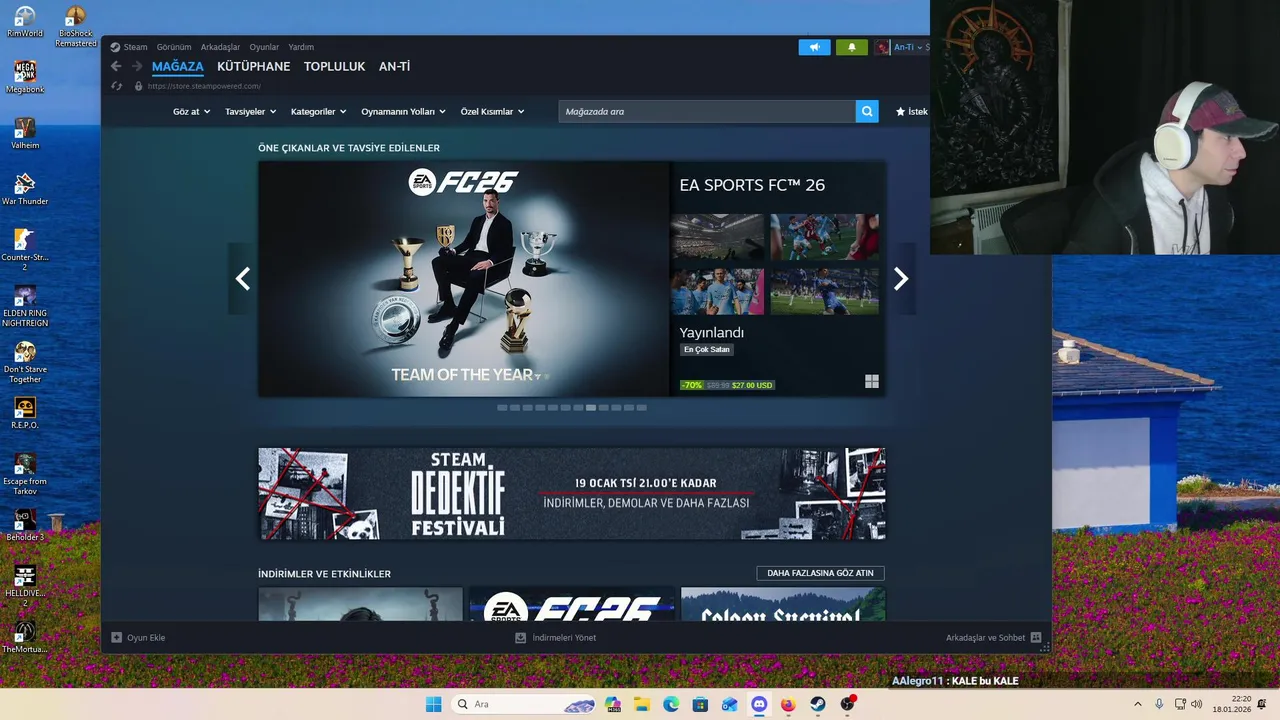Open the Görünüm menu
Image resolution: width=1280 pixels, height=720 pixels.
[x=174, y=47]
